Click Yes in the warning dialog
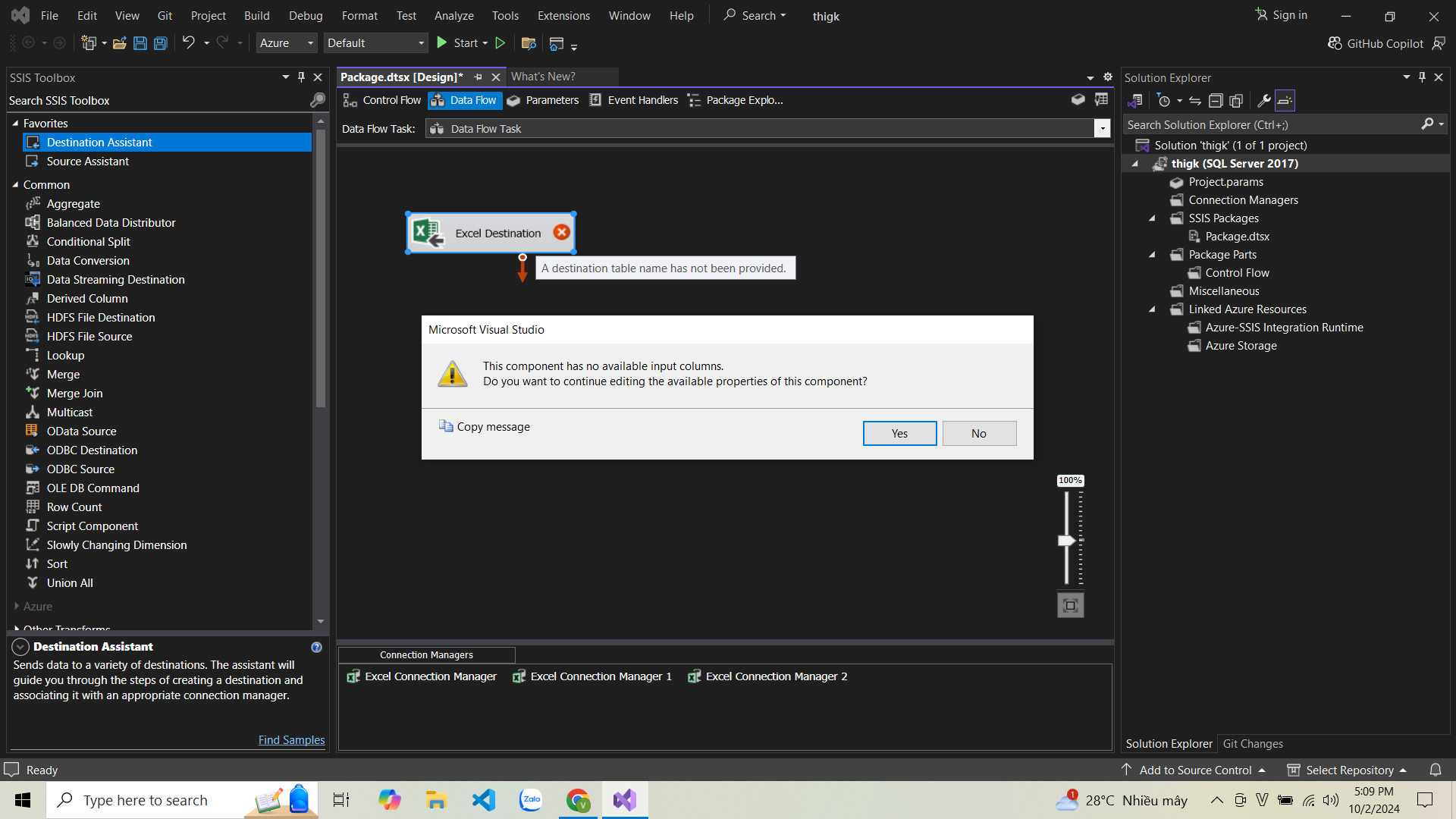 click(899, 434)
